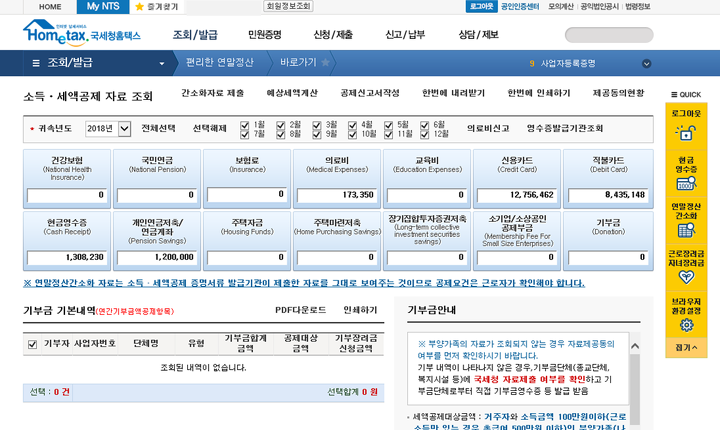Click PDF다운로드 in donation section
720x430 pixels.
(x=301, y=310)
